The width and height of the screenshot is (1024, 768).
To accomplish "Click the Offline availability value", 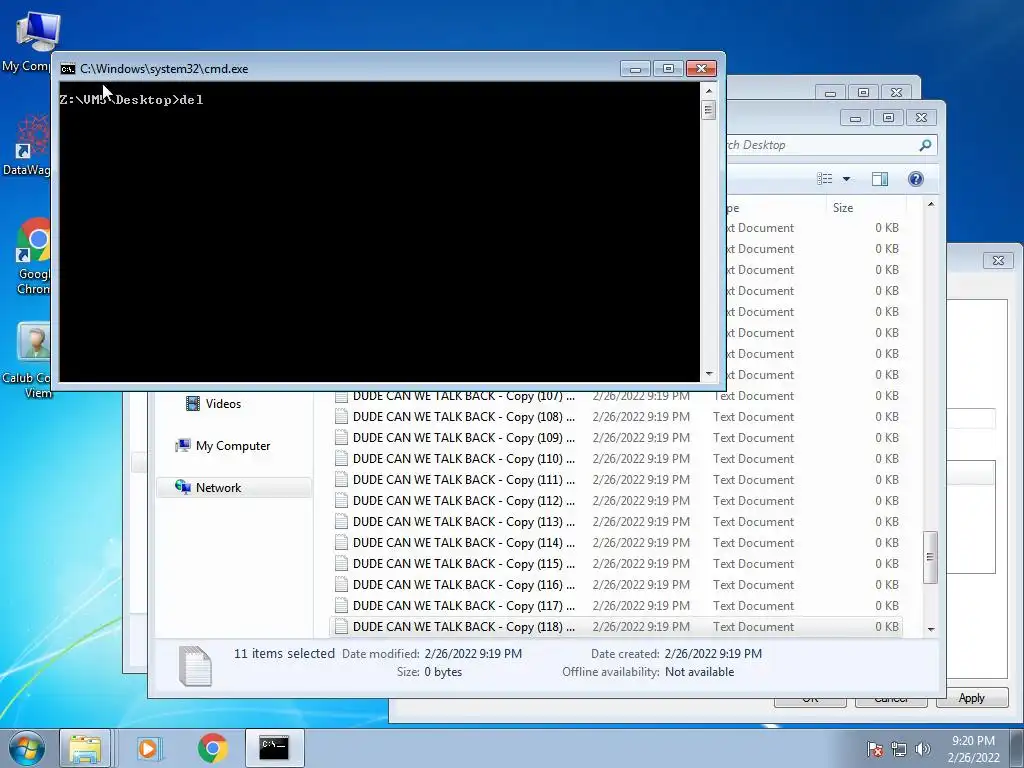I will click(x=699, y=672).
